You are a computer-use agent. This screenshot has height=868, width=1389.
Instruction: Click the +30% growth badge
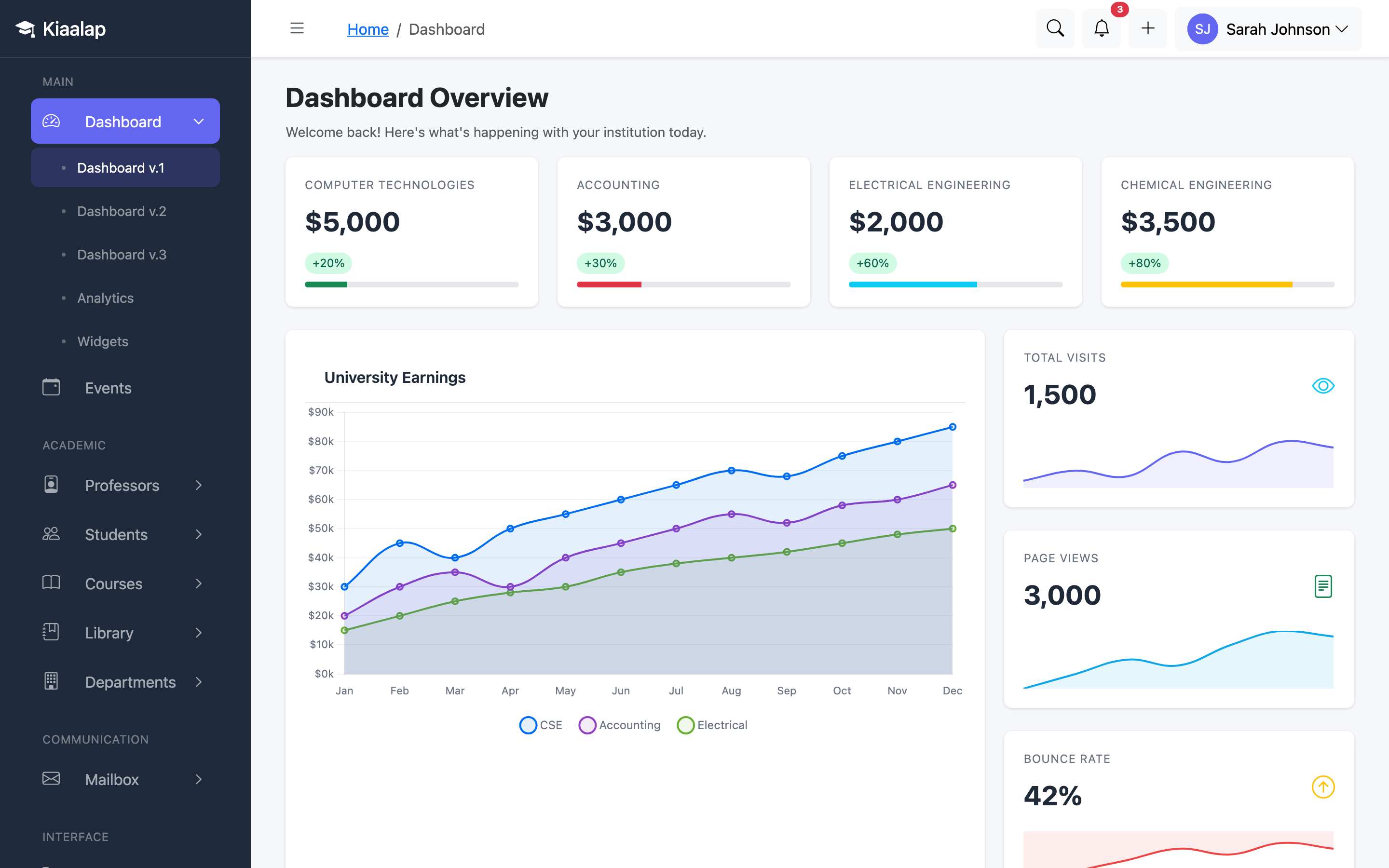(600, 263)
